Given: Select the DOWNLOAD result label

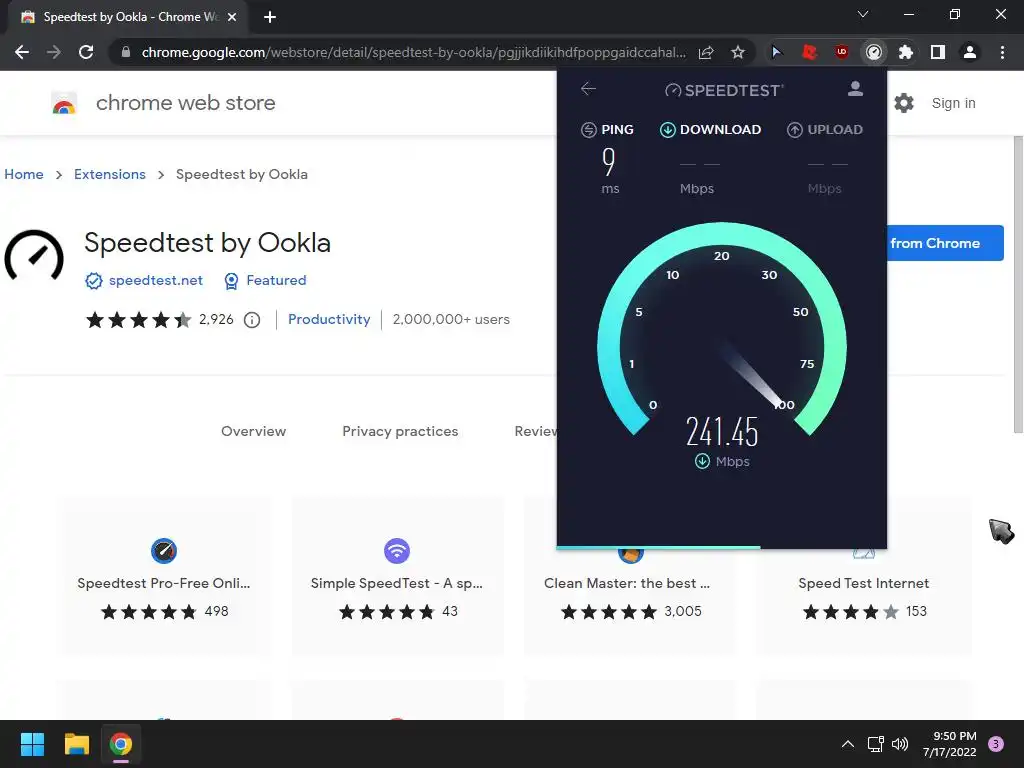Looking at the screenshot, I should click(x=720, y=129).
